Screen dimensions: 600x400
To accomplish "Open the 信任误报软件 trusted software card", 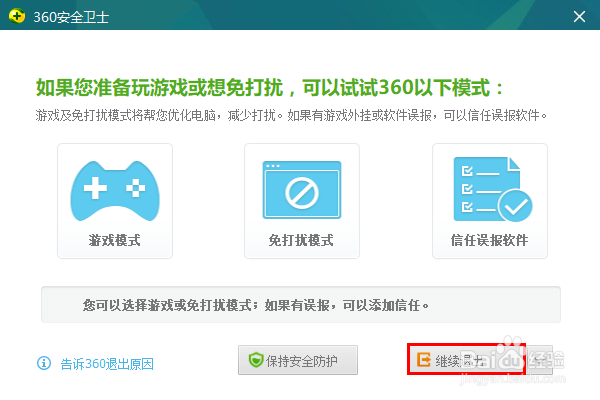I will (x=490, y=201).
